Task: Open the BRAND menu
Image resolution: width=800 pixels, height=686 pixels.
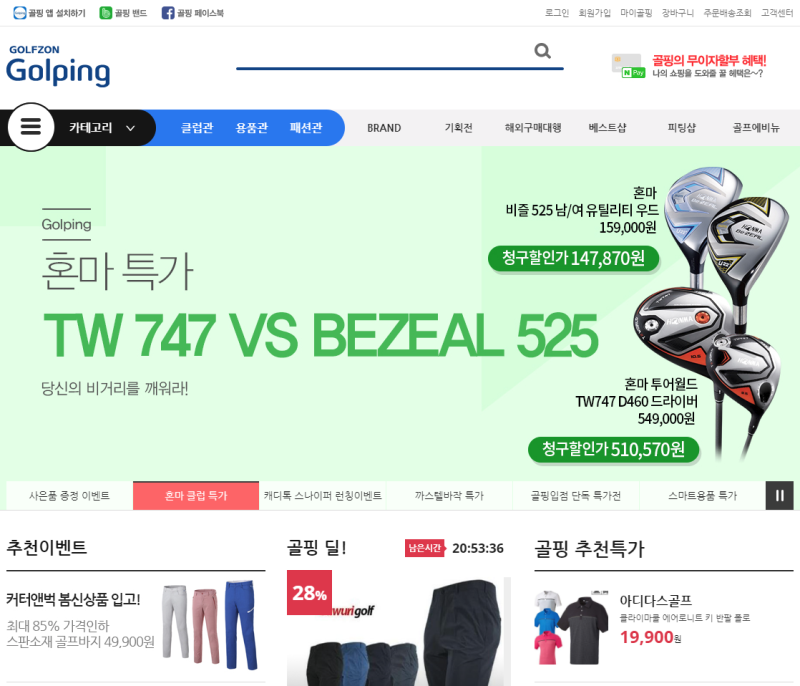Action: point(384,128)
